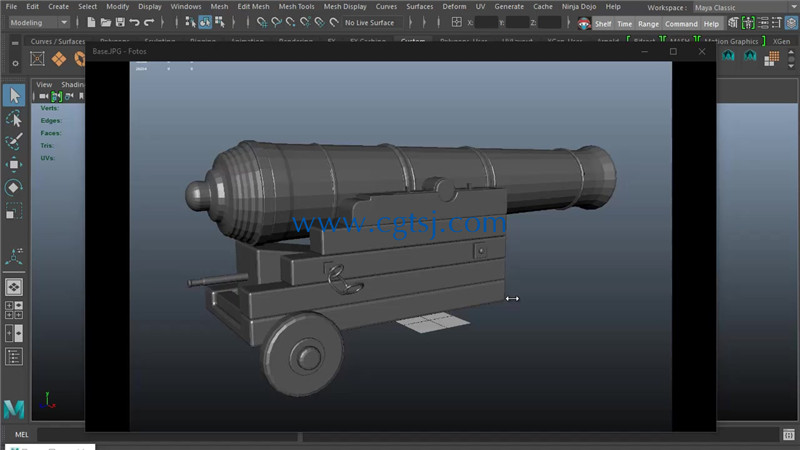This screenshot has width=800, height=450.
Task: Open the shelf tab menu icon
Action: pos(15,43)
